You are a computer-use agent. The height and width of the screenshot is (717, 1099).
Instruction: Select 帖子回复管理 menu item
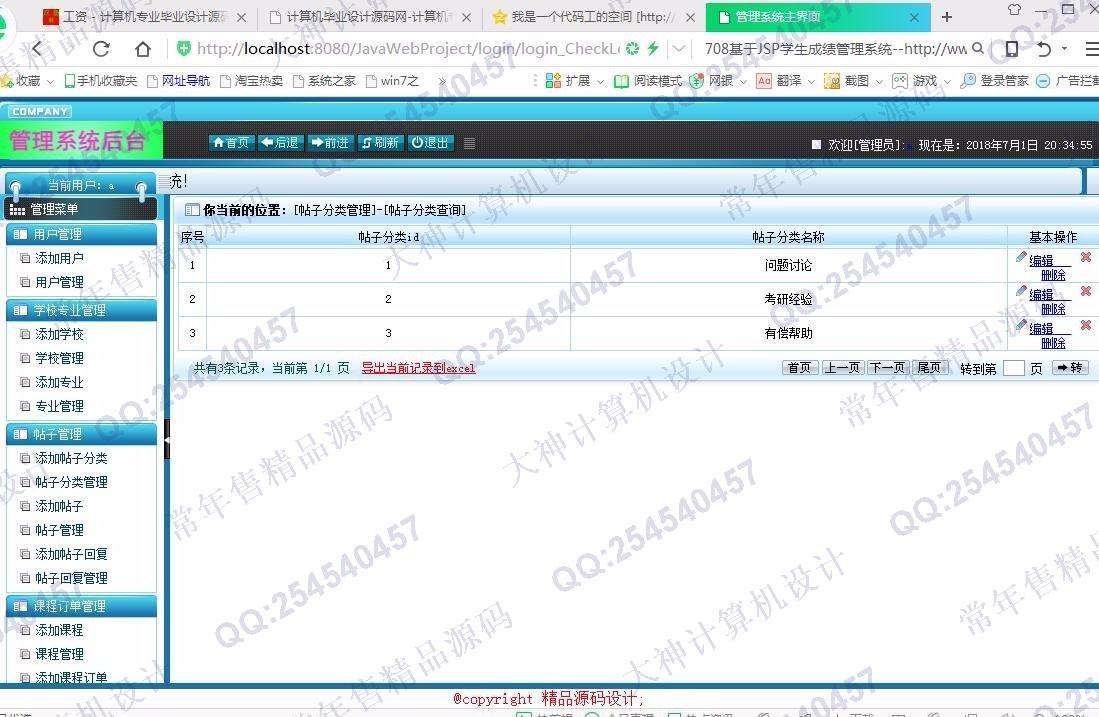tap(71, 578)
